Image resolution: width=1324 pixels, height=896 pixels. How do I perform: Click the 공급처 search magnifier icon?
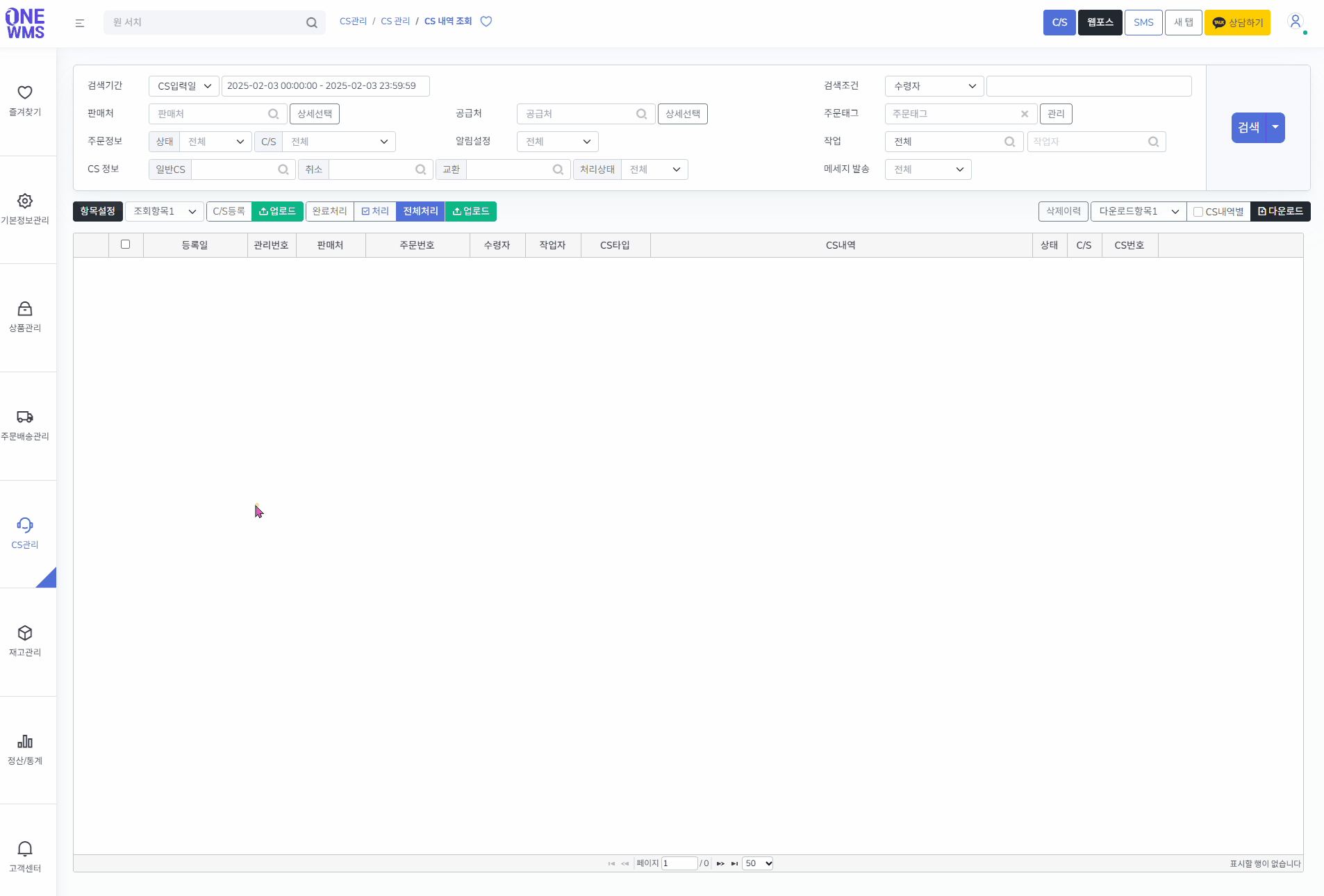(x=642, y=114)
